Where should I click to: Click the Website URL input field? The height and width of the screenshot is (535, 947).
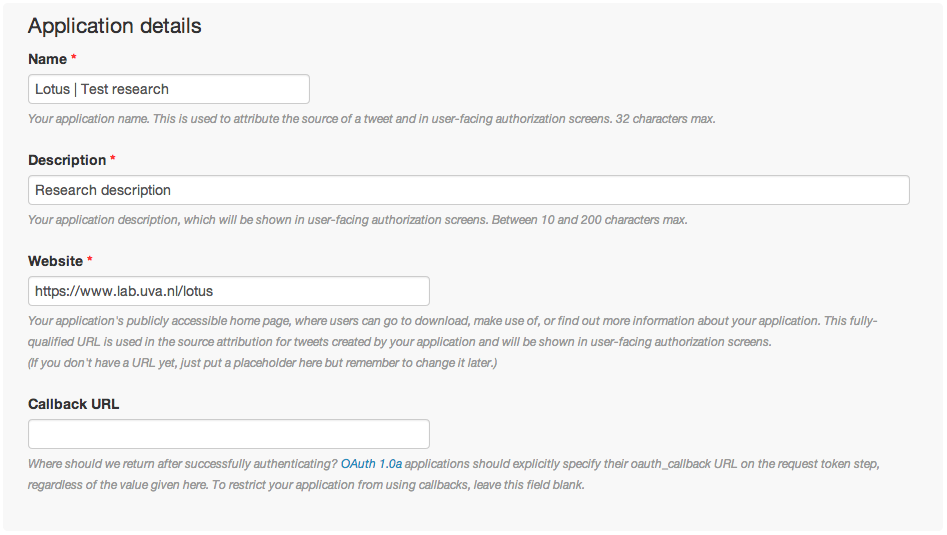pyautogui.click(x=229, y=291)
